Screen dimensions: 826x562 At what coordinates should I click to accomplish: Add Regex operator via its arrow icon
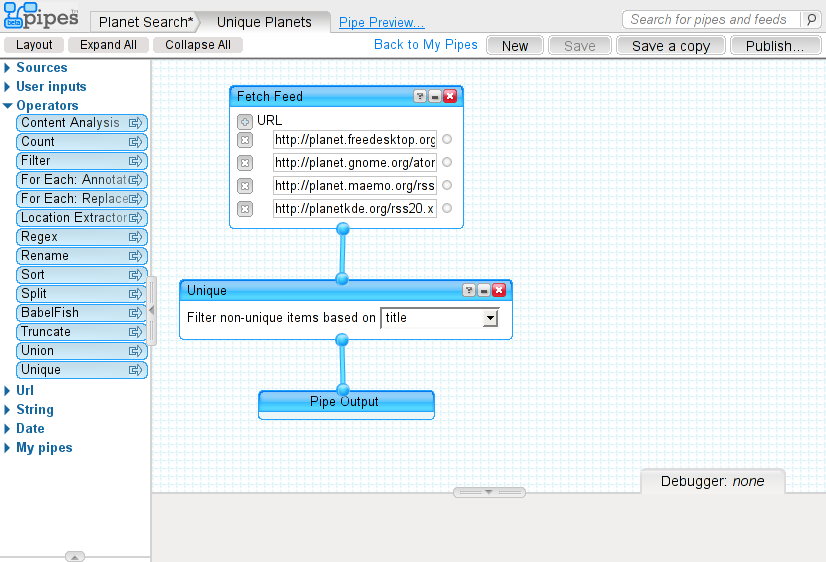tap(135, 237)
